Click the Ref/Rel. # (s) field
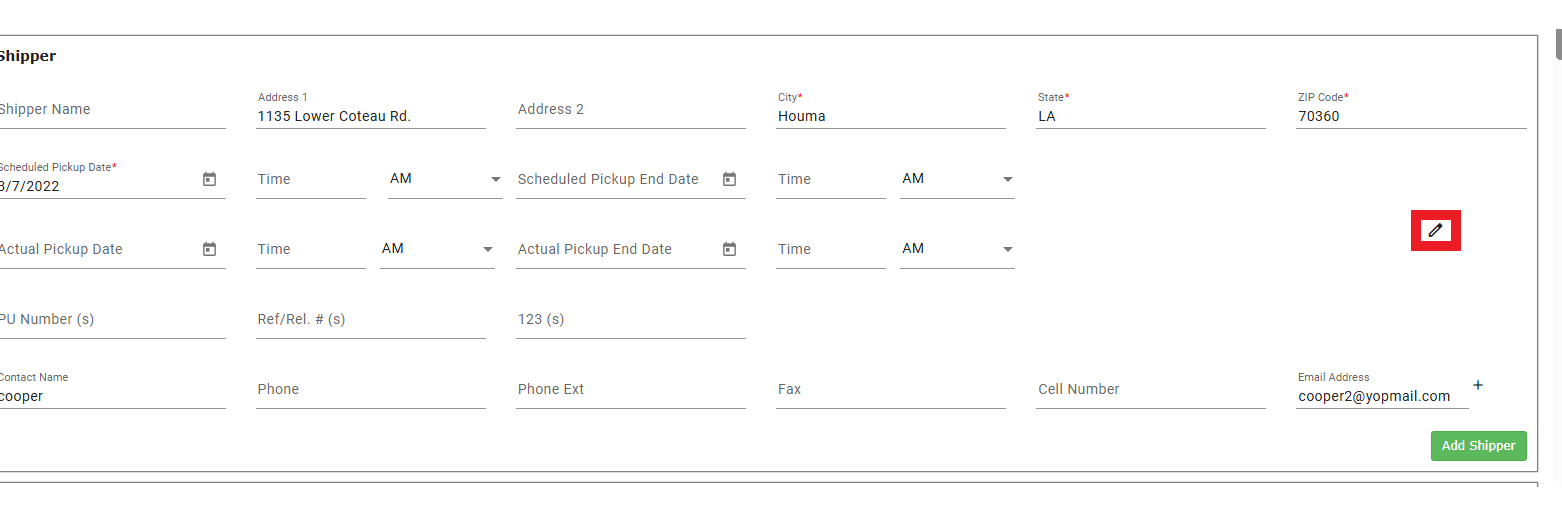The width and height of the screenshot is (1562, 516). (x=370, y=320)
